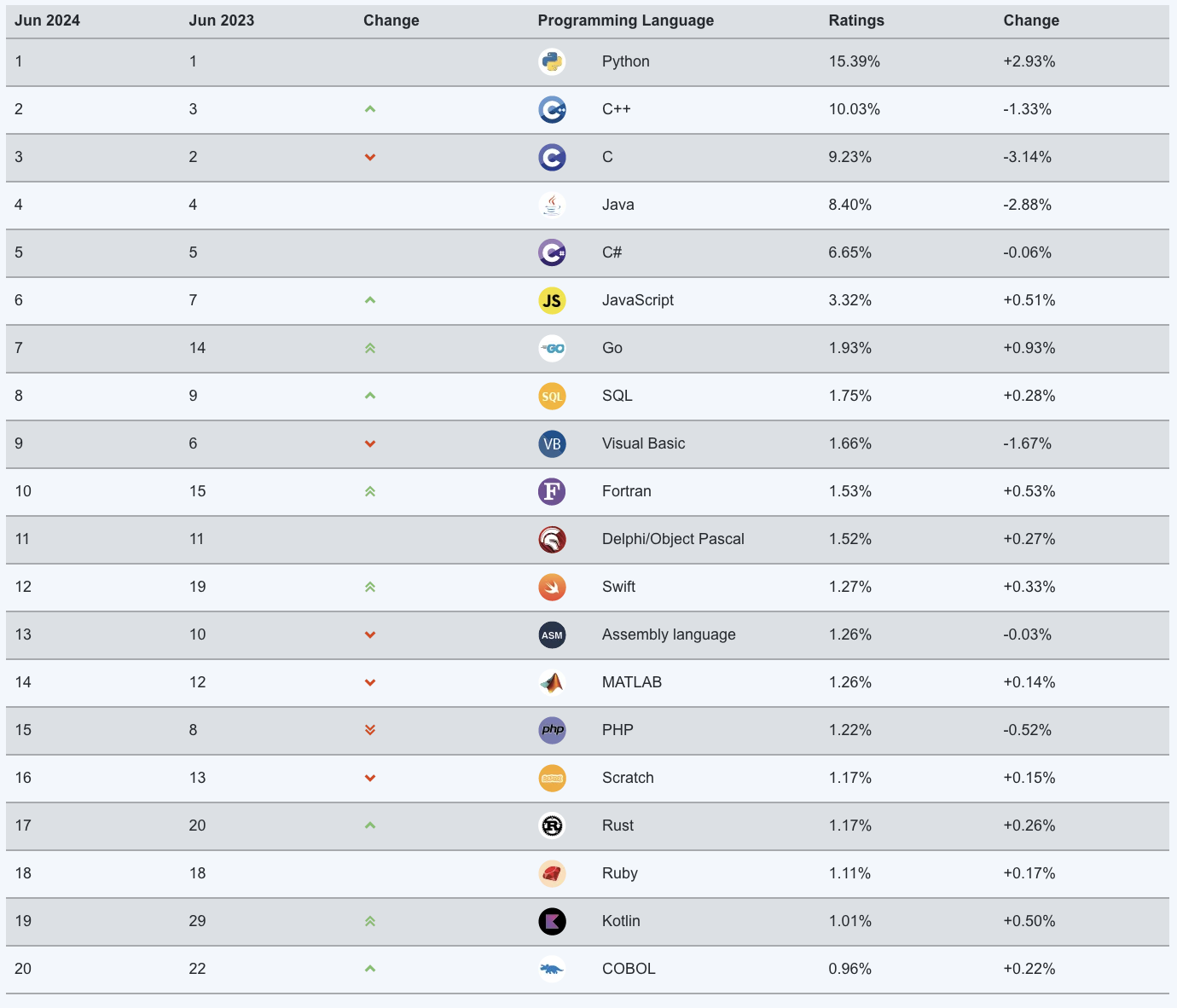Click the Rust gear logo icon
The width and height of the screenshot is (1177, 1008).
552,826
